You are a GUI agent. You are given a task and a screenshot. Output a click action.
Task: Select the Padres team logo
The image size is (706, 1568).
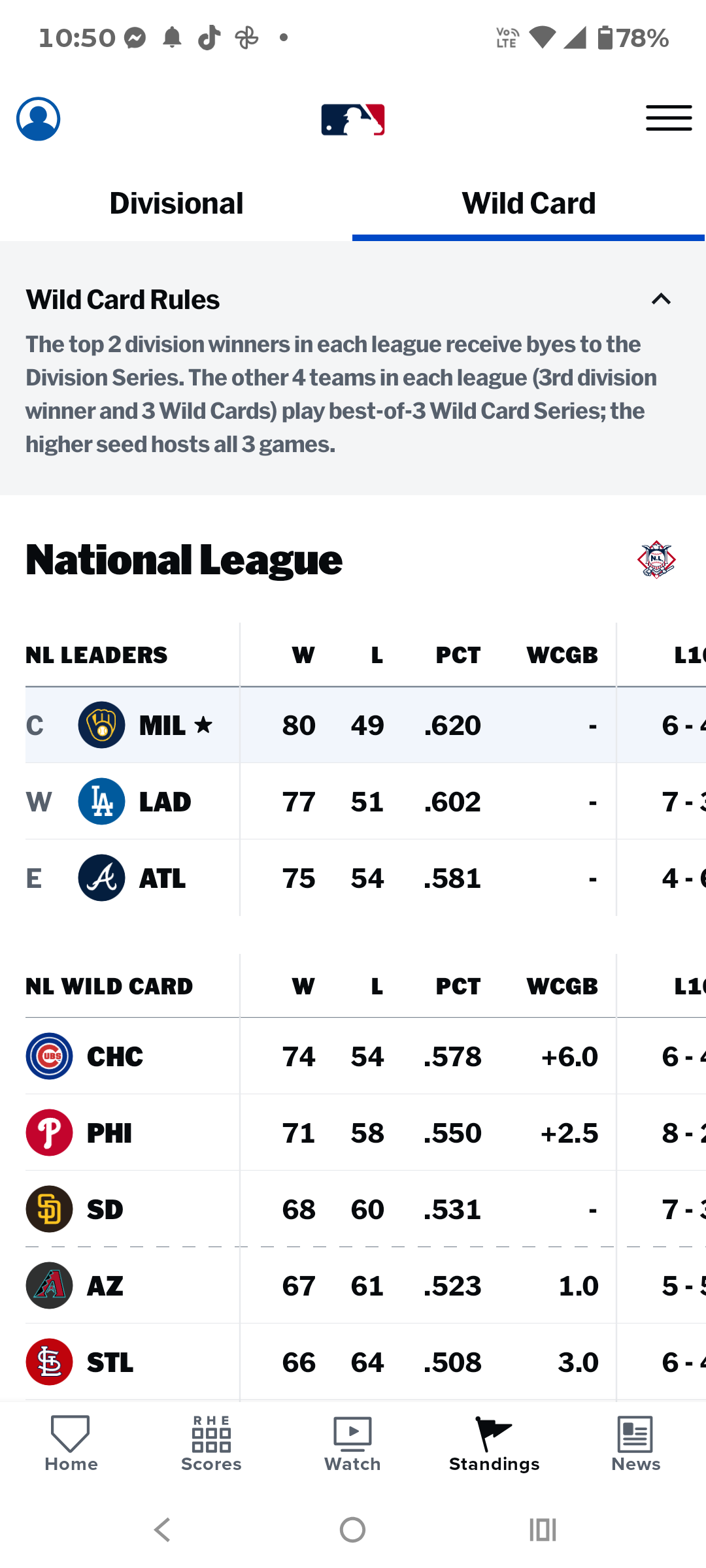click(49, 1209)
